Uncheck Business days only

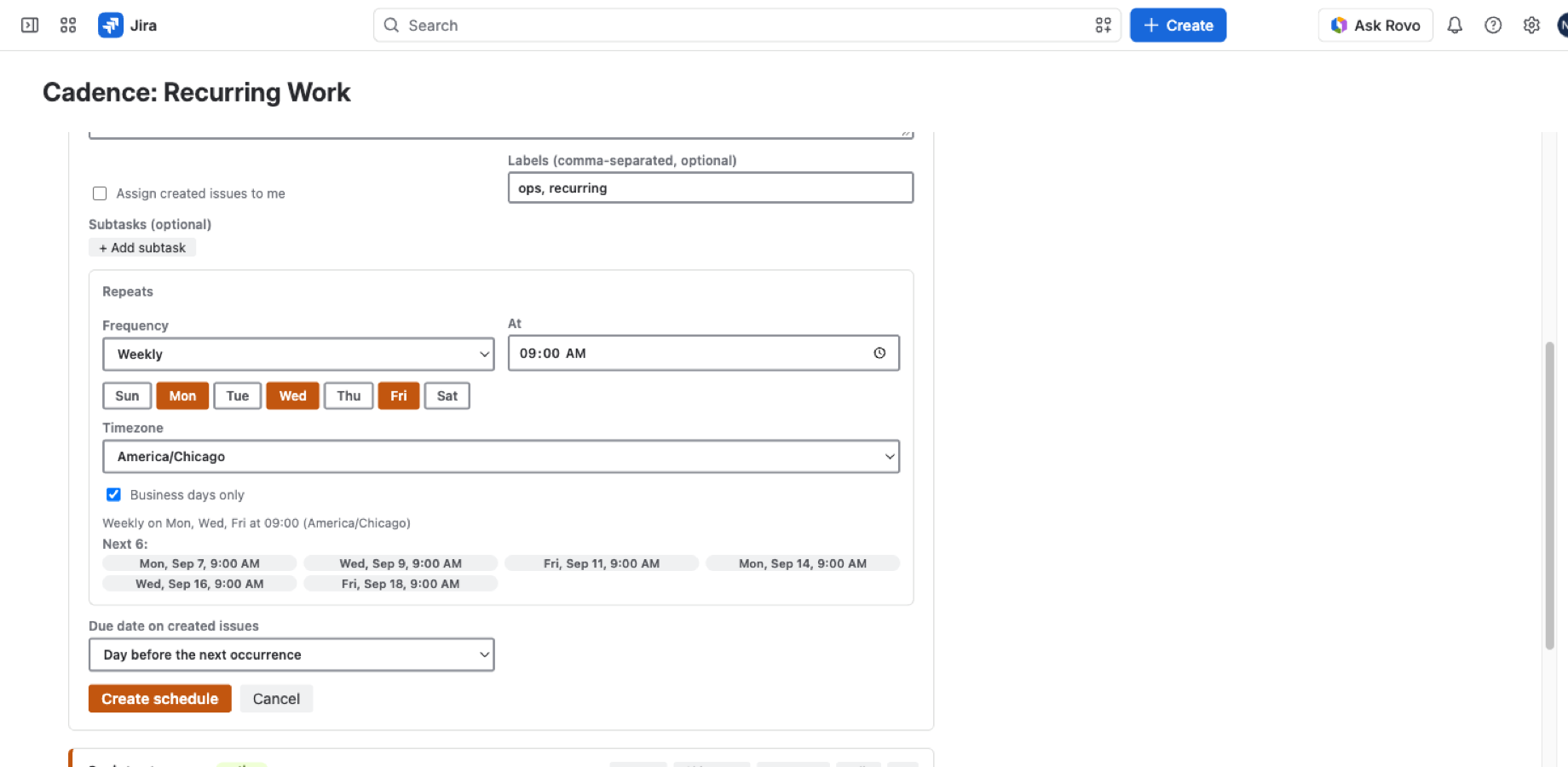(113, 494)
